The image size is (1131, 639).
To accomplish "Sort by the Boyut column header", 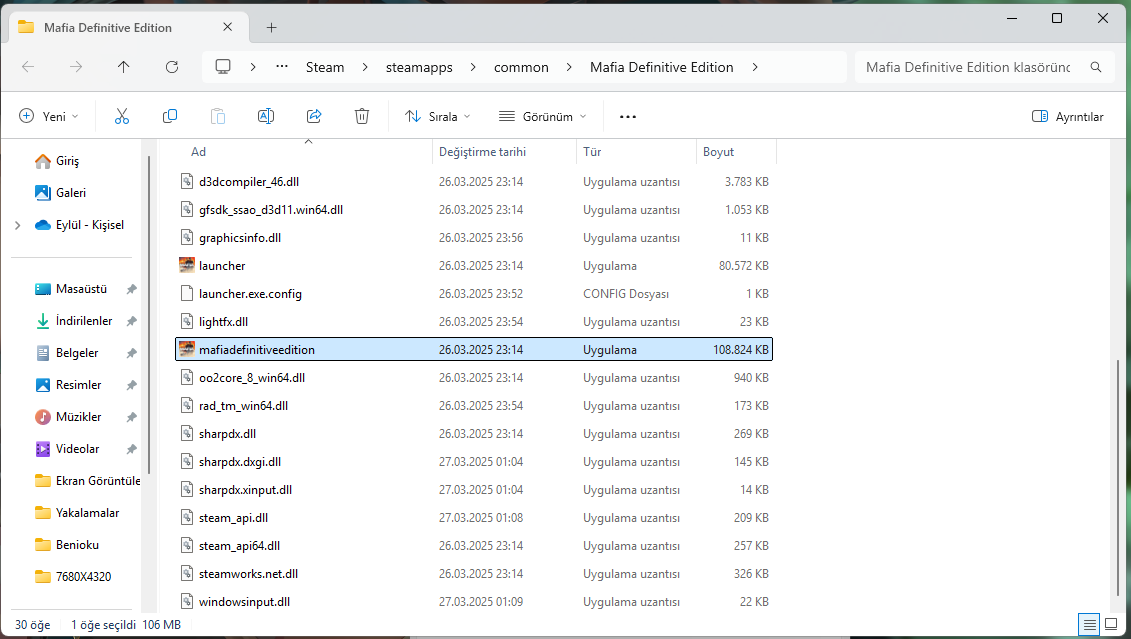I will 718,151.
